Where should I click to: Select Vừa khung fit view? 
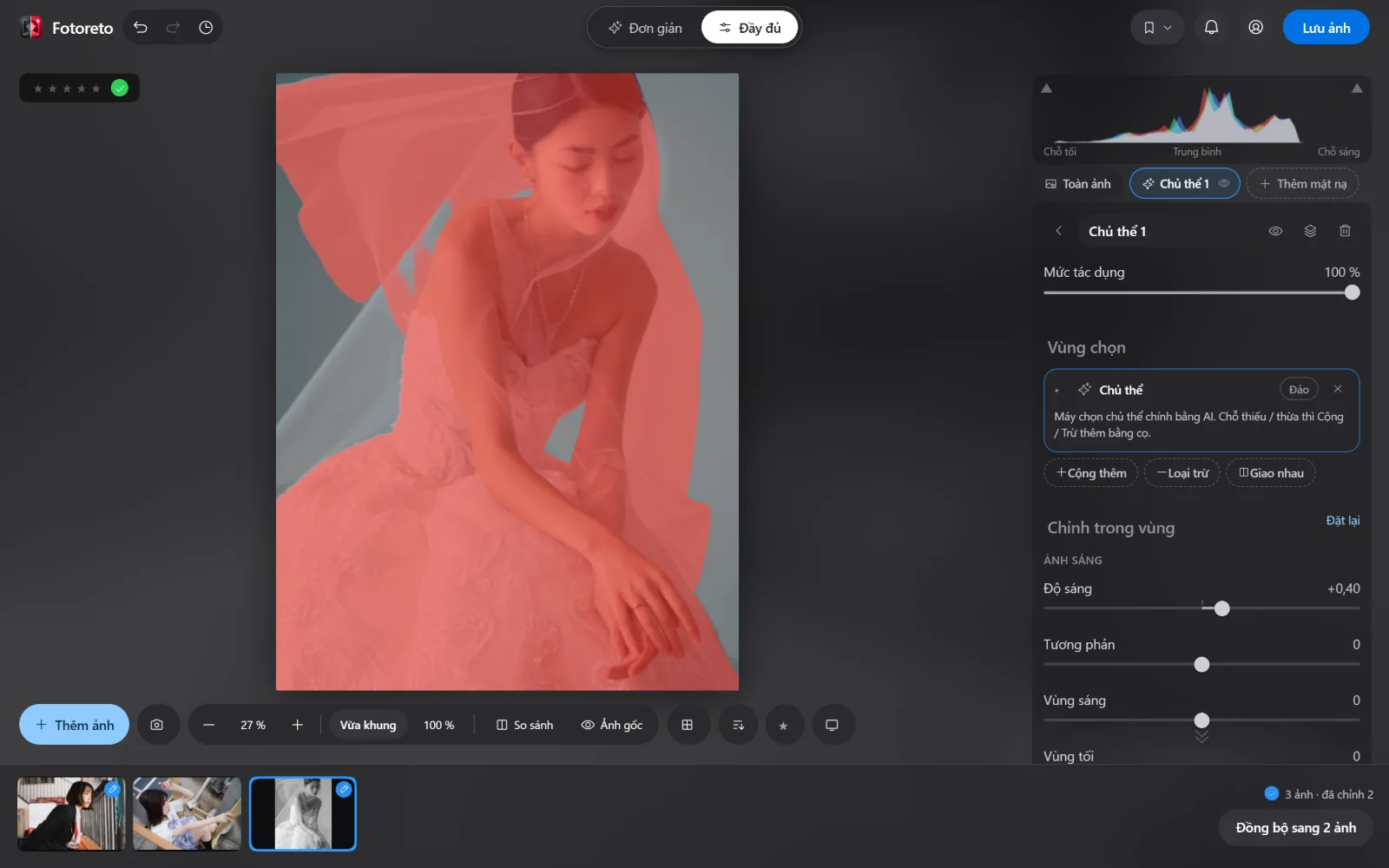pyautogui.click(x=368, y=725)
